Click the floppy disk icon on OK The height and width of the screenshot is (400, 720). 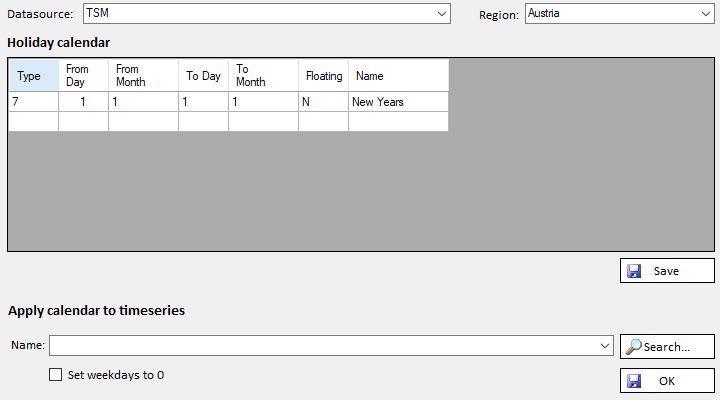click(634, 381)
